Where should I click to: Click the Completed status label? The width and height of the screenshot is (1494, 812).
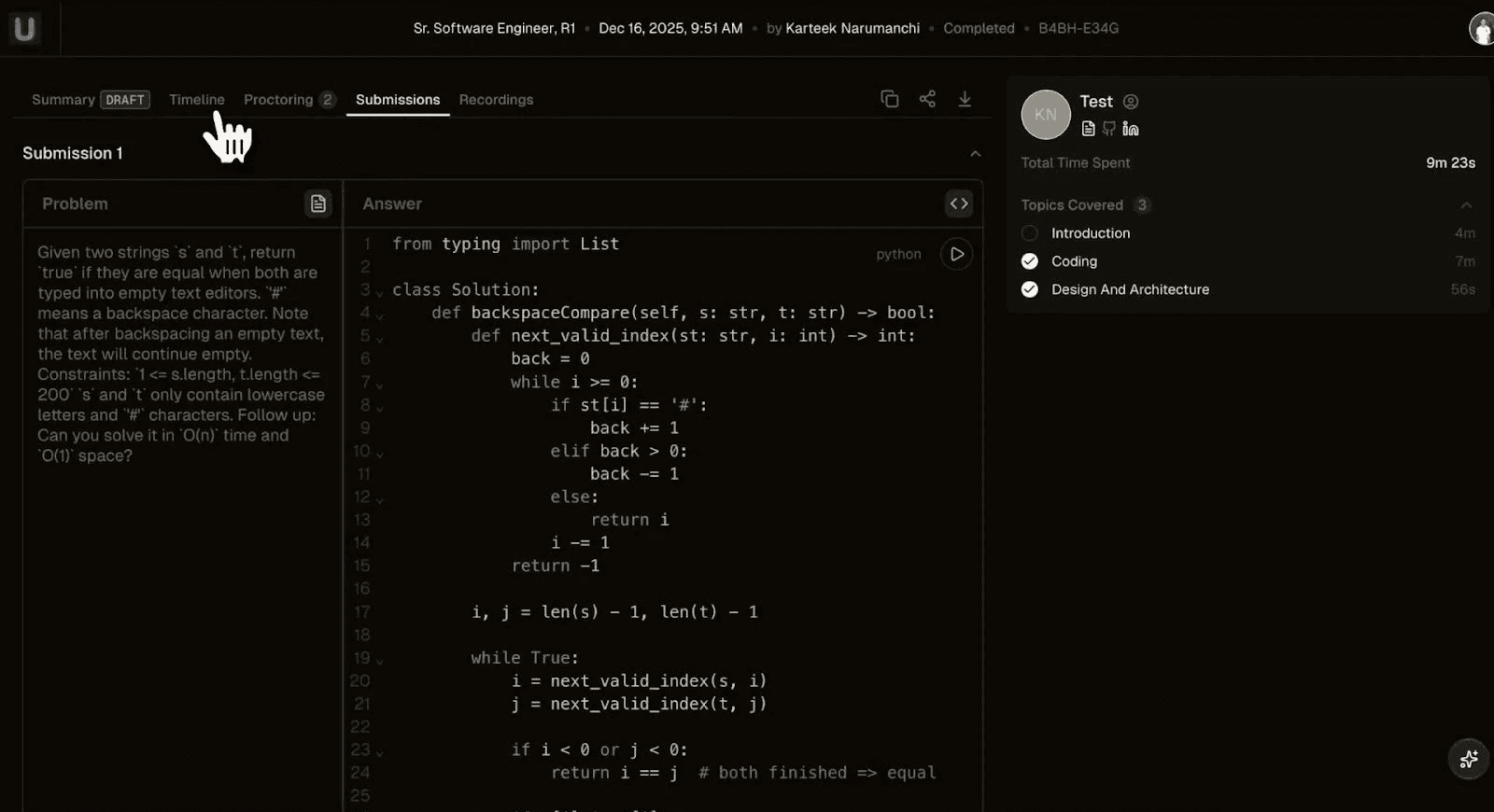point(979,29)
